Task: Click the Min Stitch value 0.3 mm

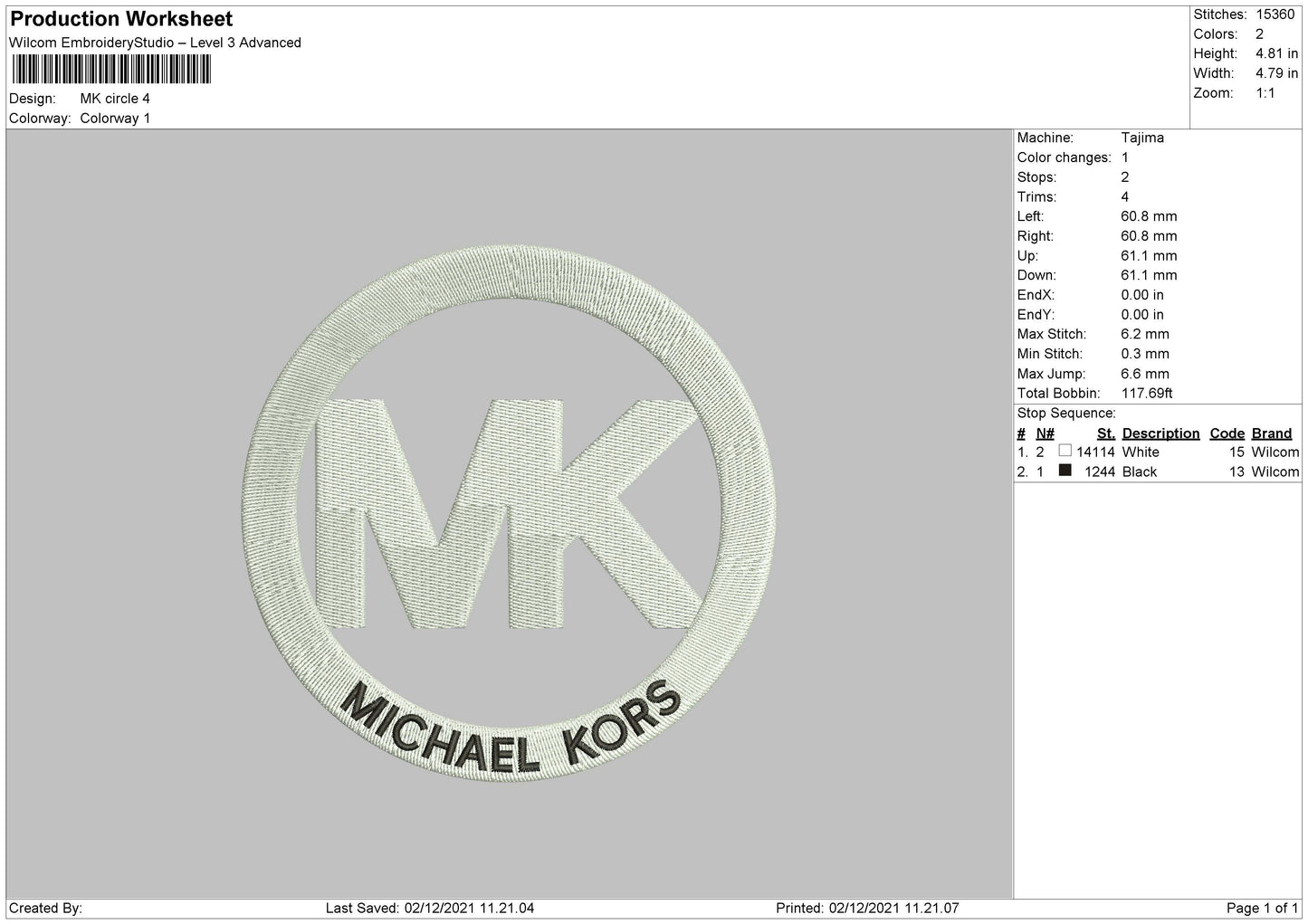Action: point(1145,354)
